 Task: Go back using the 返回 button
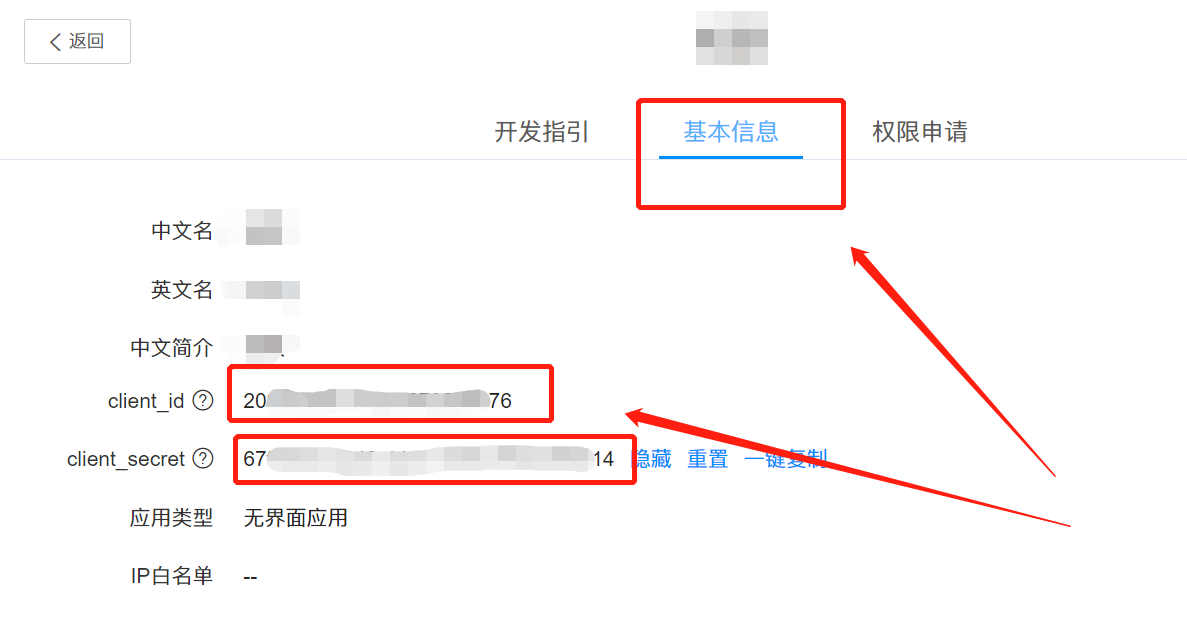click(x=77, y=42)
